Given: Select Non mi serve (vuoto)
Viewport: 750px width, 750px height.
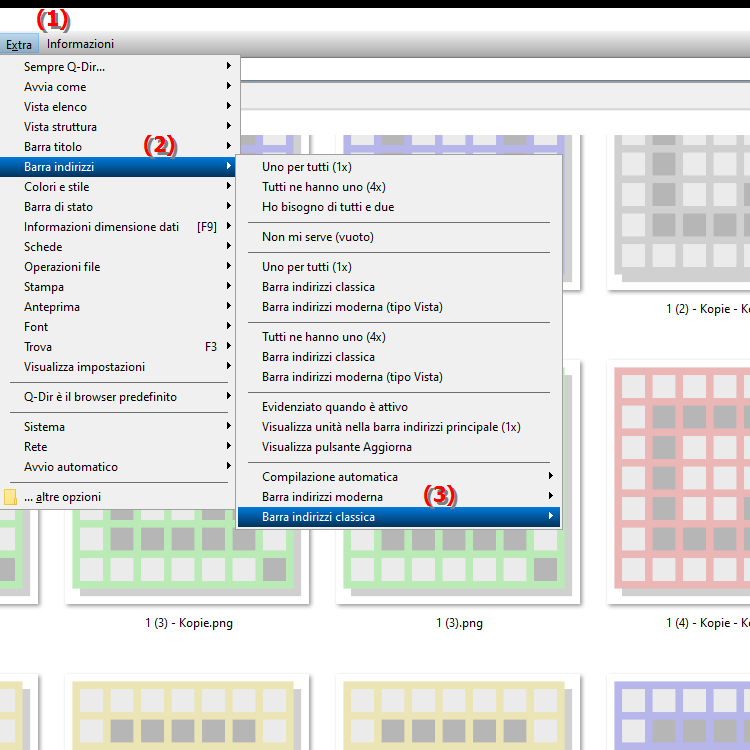Looking at the screenshot, I should tap(398, 237).
